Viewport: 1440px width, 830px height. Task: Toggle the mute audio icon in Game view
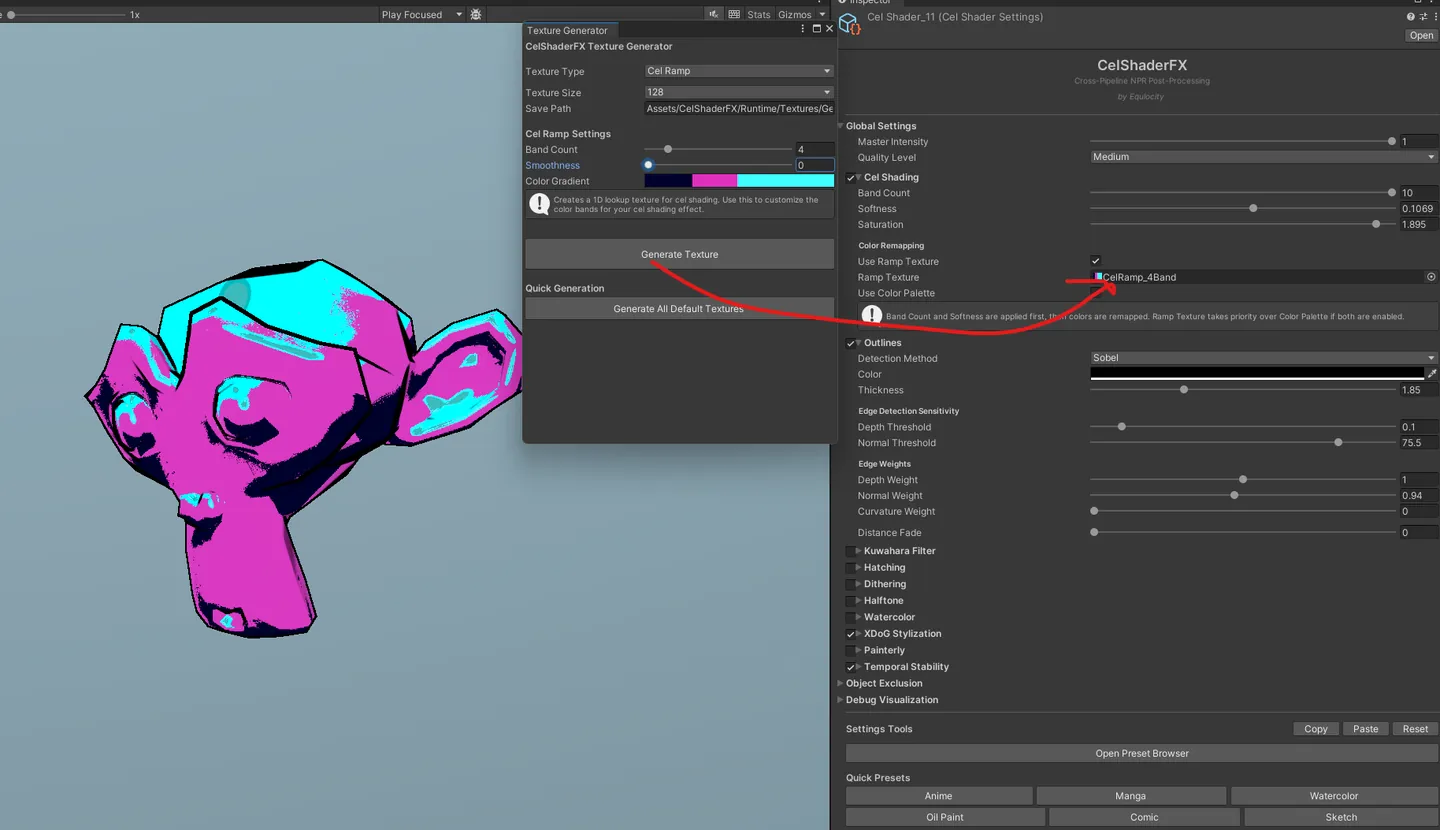[714, 14]
